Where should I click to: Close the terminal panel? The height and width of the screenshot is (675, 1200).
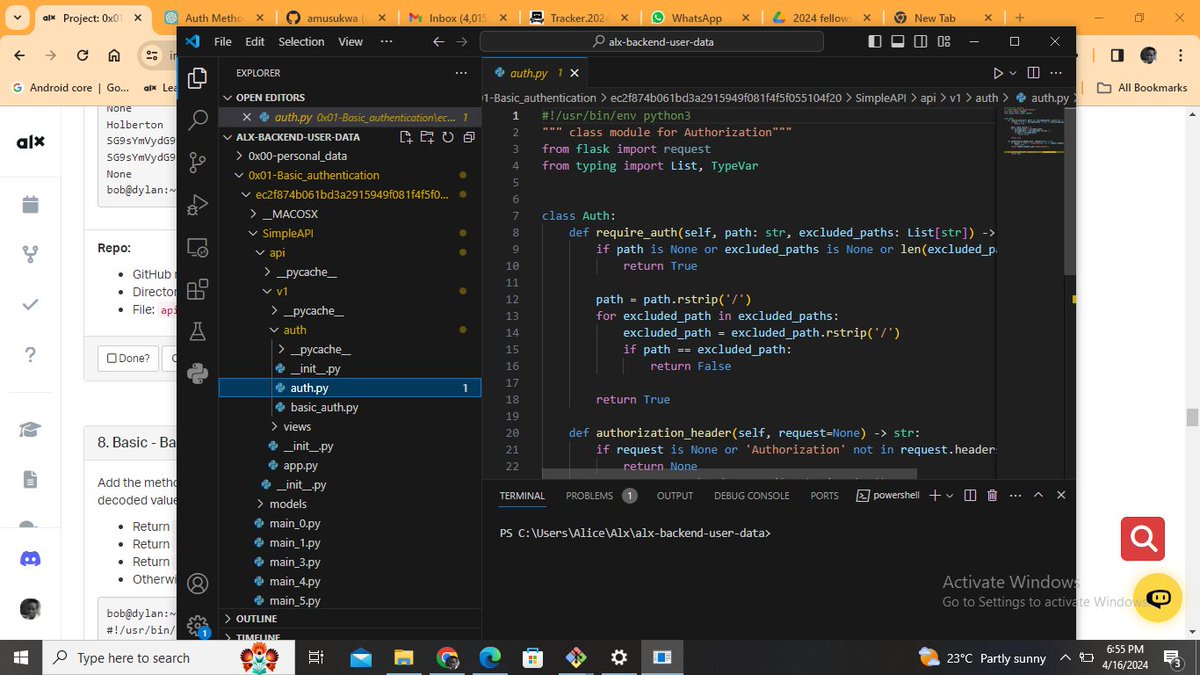1061,495
